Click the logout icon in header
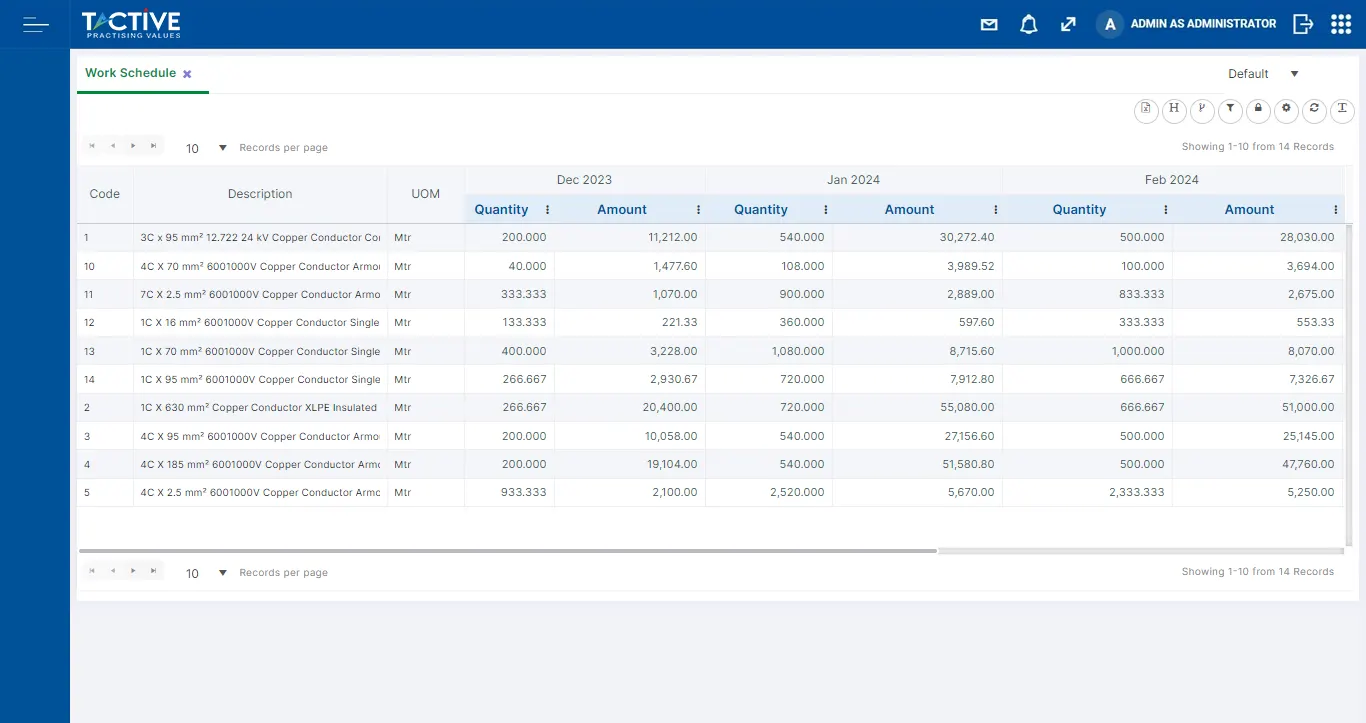1366x723 pixels. (1302, 25)
